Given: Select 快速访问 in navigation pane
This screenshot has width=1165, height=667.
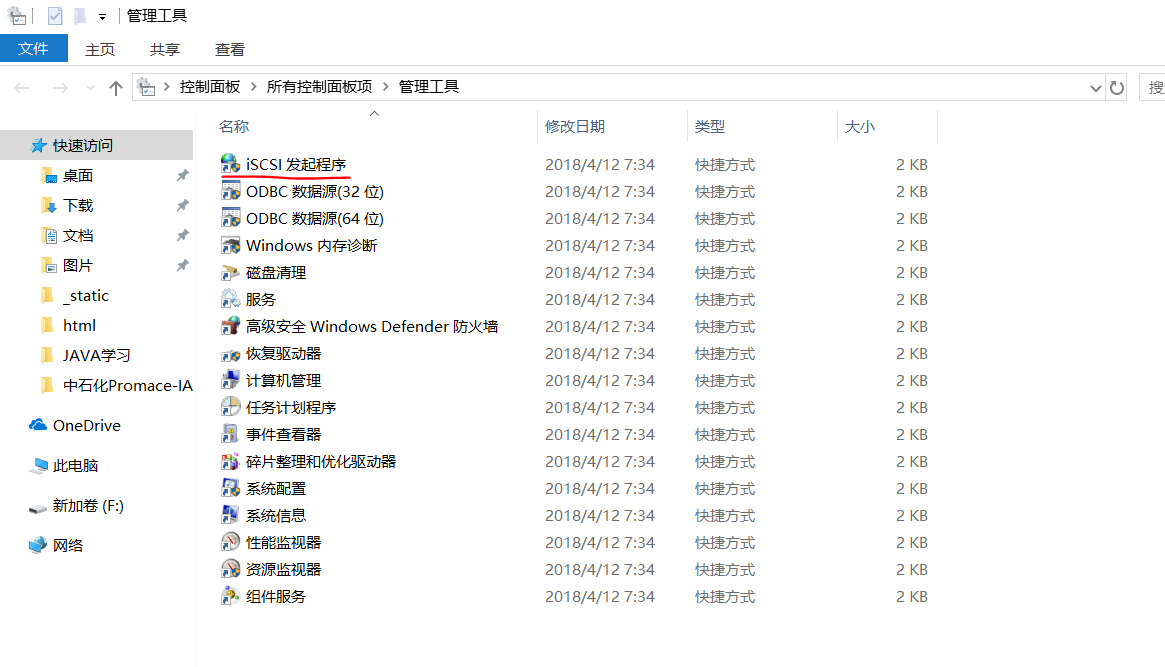Looking at the screenshot, I should [97, 146].
